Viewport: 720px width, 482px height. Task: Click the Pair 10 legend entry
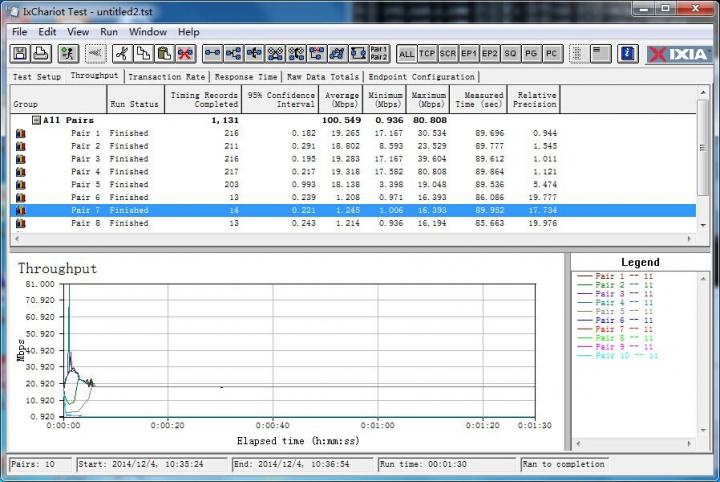(x=618, y=356)
